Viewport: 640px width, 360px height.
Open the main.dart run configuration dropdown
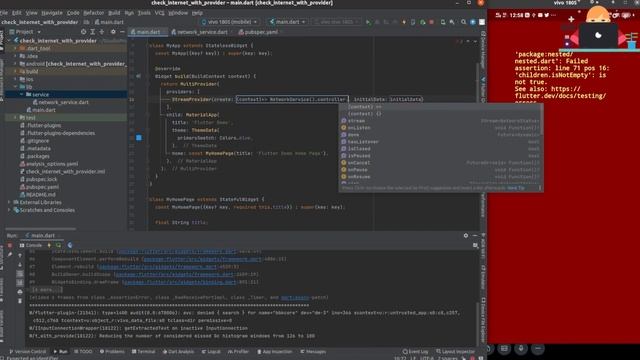point(287,22)
